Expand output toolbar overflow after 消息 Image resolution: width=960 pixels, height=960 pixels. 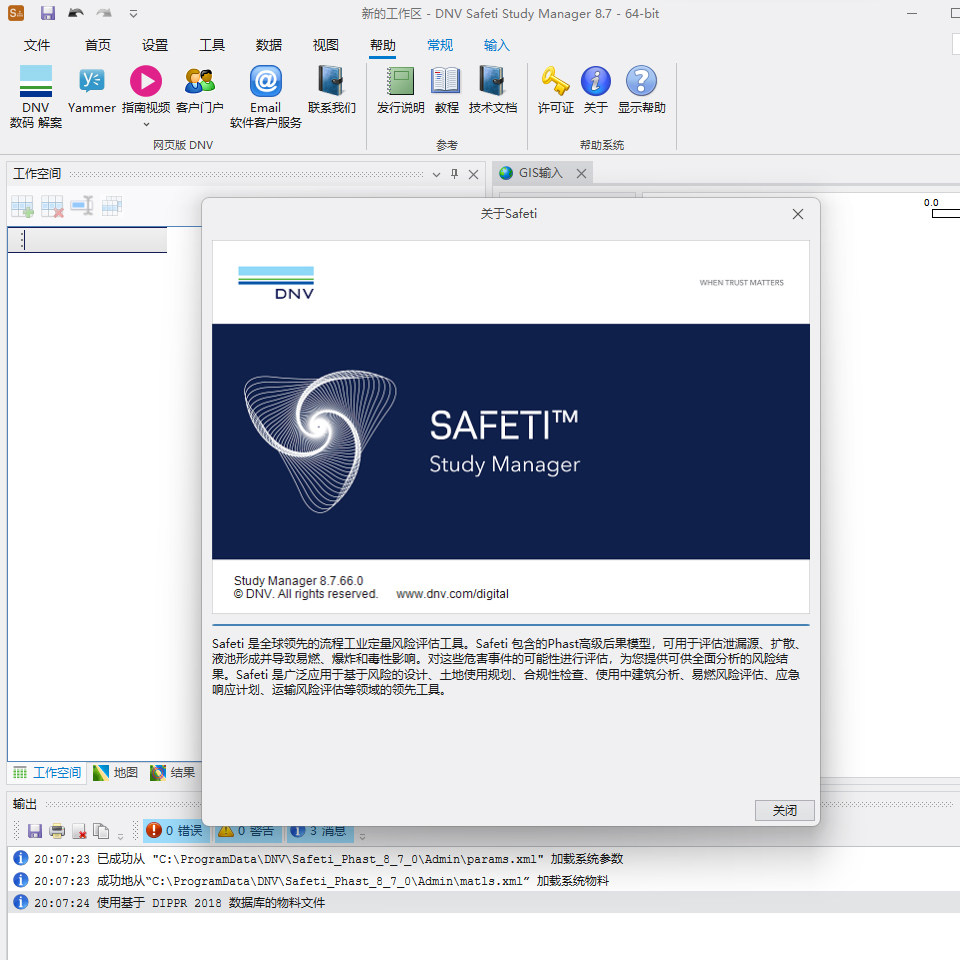pos(362,835)
